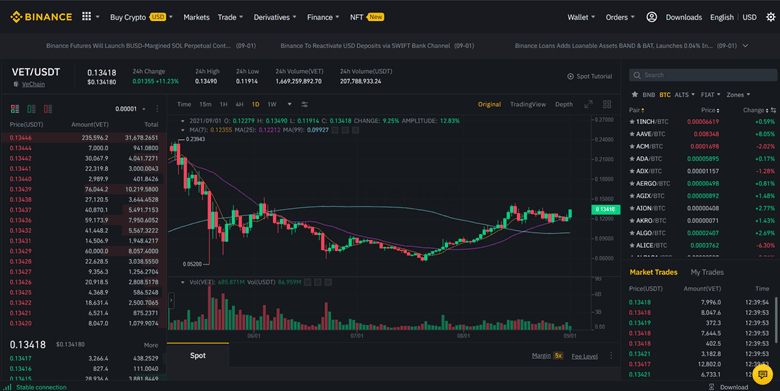
Task: Click the market pair Search field
Action: [703, 75]
